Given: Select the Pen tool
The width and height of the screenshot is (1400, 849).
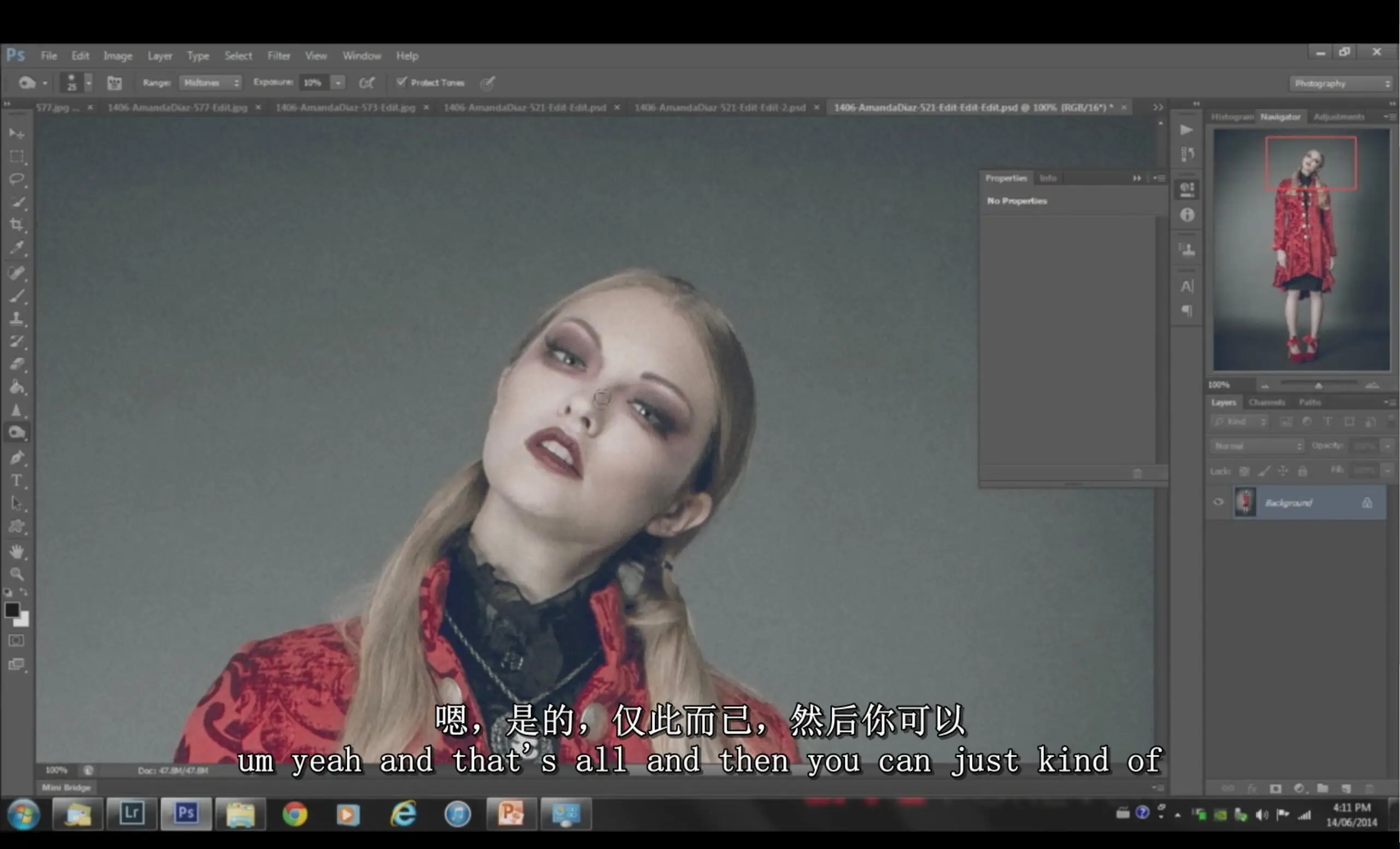Looking at the screenshot, I should tap(16, 458).
